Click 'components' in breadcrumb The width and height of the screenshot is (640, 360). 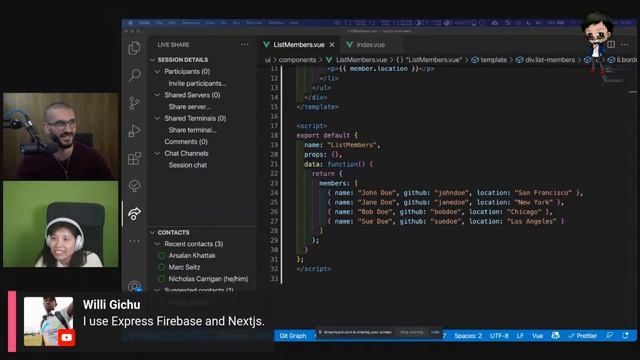point(297,60)
